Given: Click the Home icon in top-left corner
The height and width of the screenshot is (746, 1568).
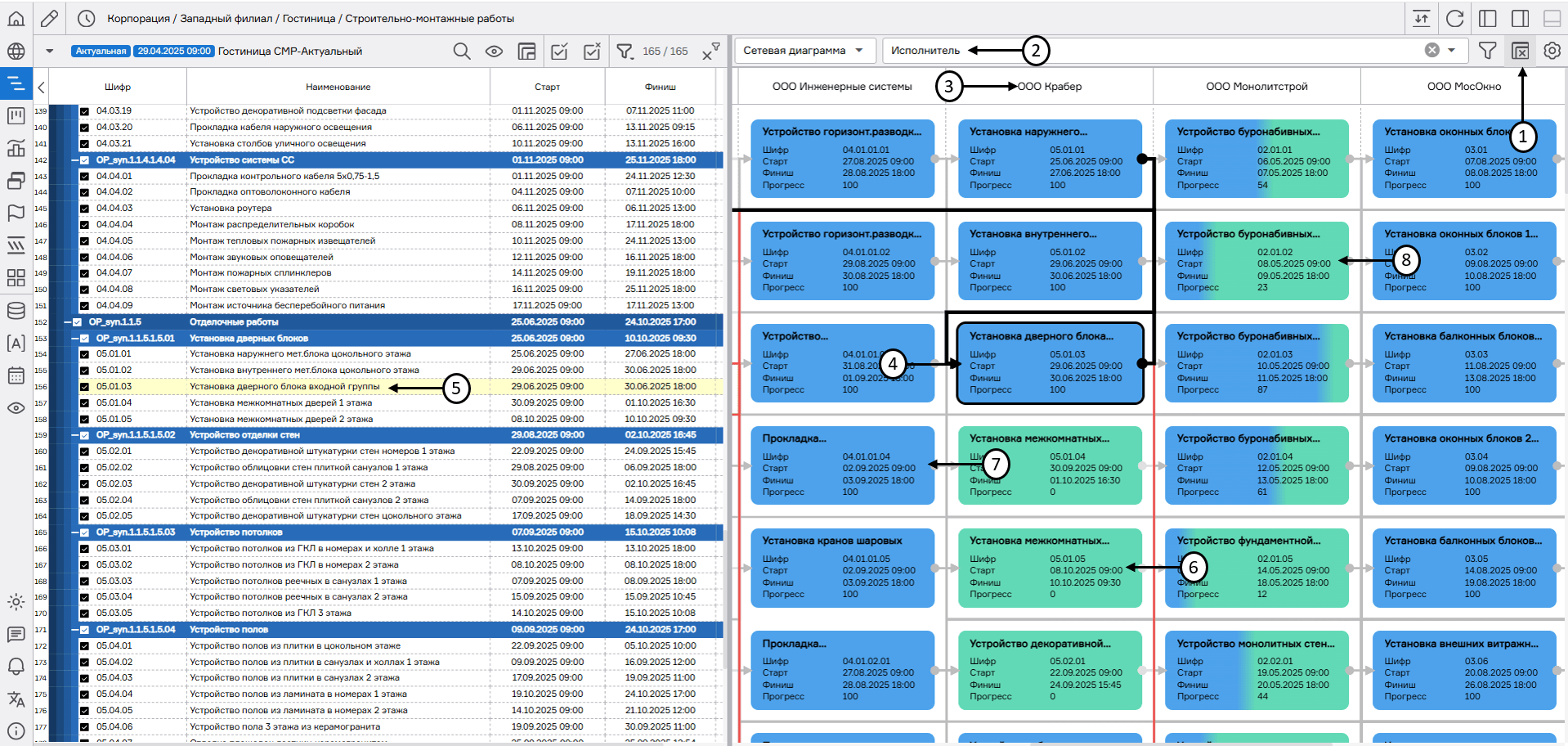Looking at the screenshot, I should 16,18.
